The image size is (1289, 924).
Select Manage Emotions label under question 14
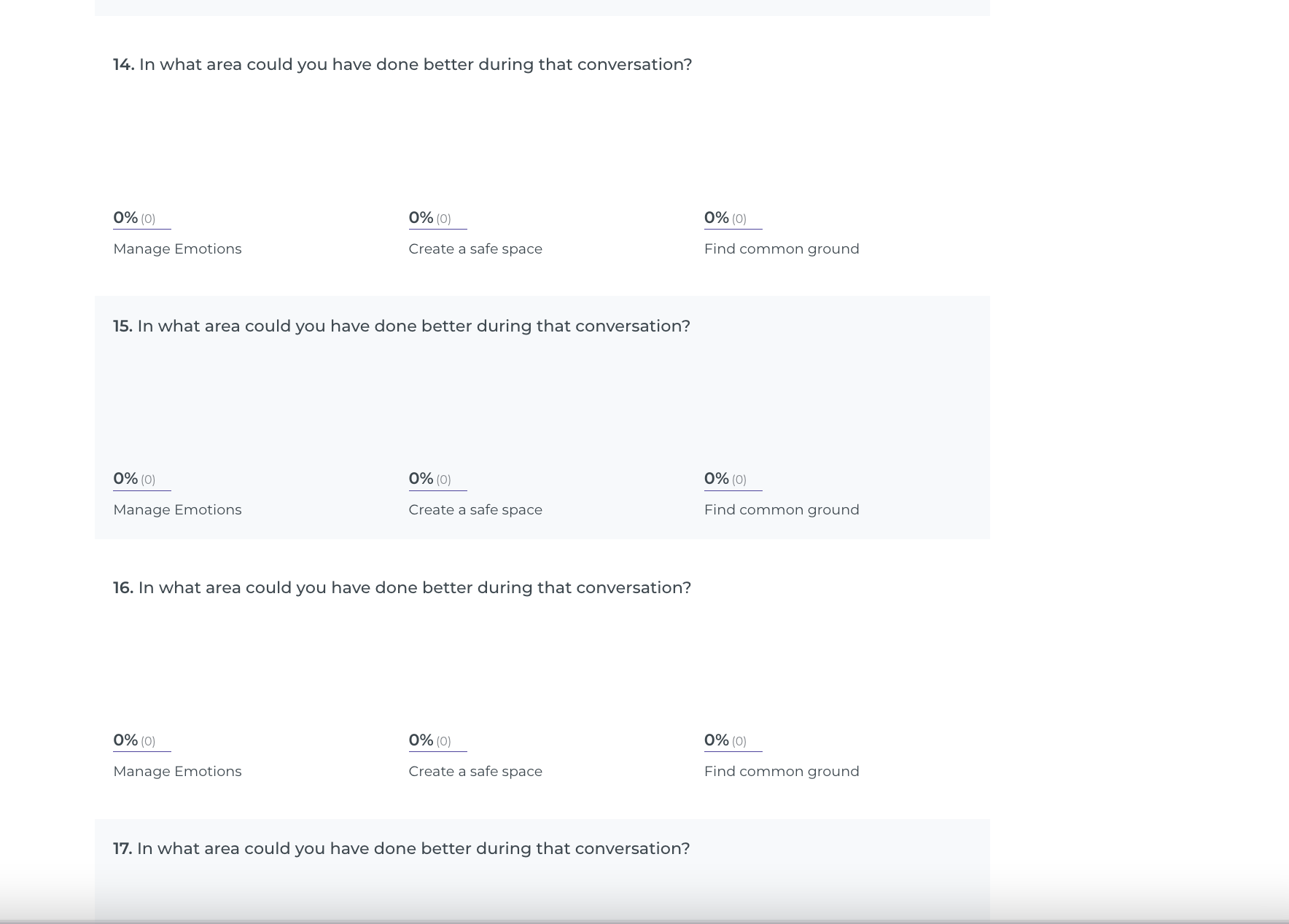pyautogui.click(x=177, y=249)
